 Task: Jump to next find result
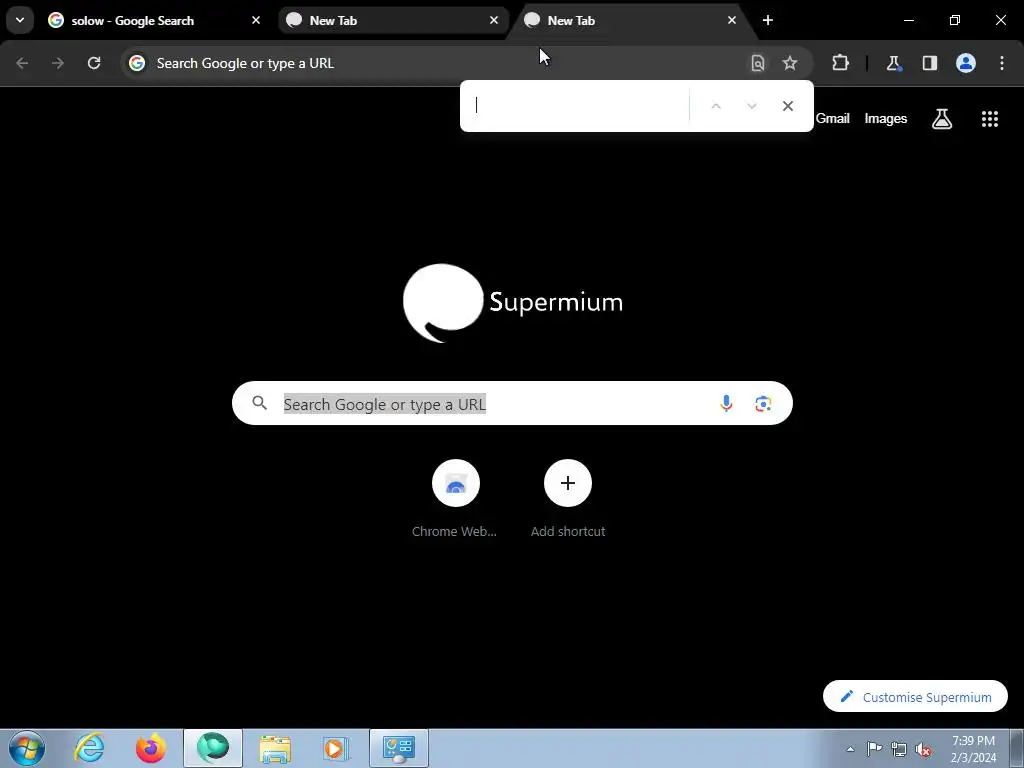pos(752,106)
